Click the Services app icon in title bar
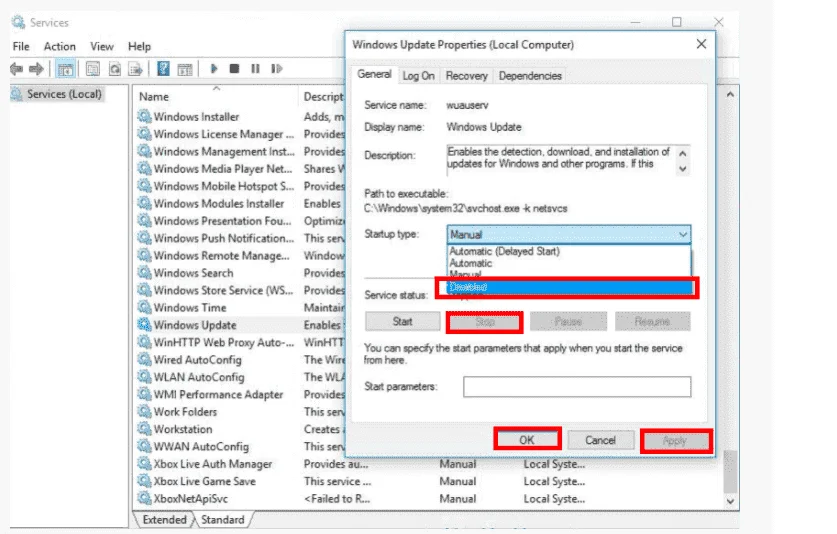This screenshot has width=837, height=534. [18, 22]
